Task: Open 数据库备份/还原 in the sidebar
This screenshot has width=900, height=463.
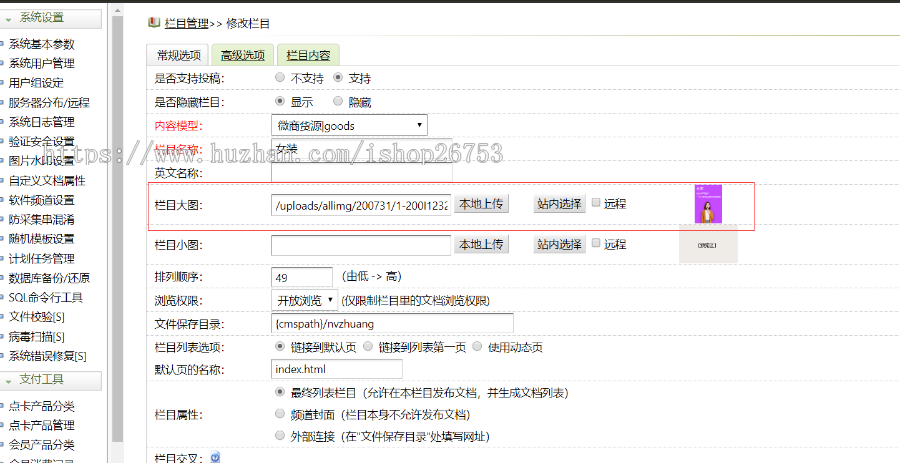Action: click(49, 278)
